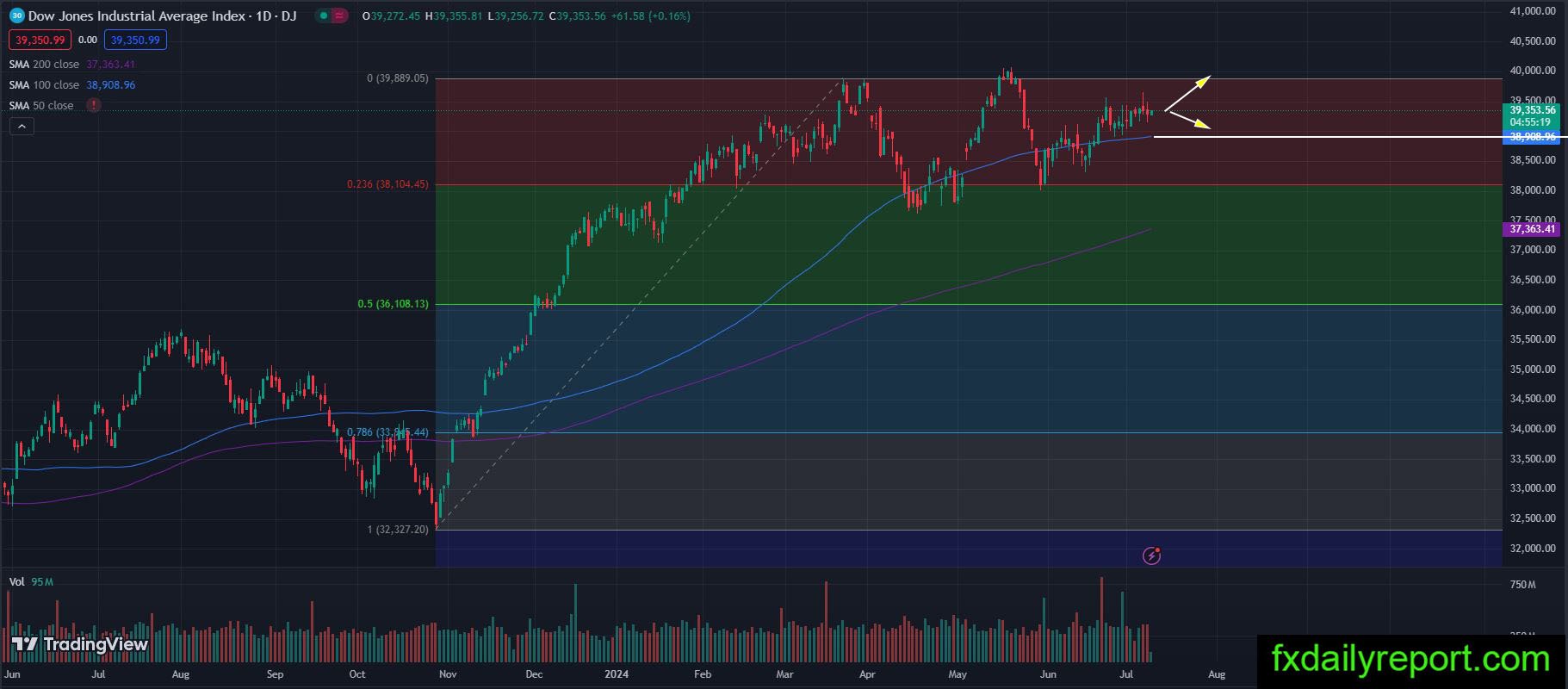Screen dimensions: 1568x689
Task: Click the 35,000.00 price axis label
Action: pyautogui.click(x=1533, y=369)
